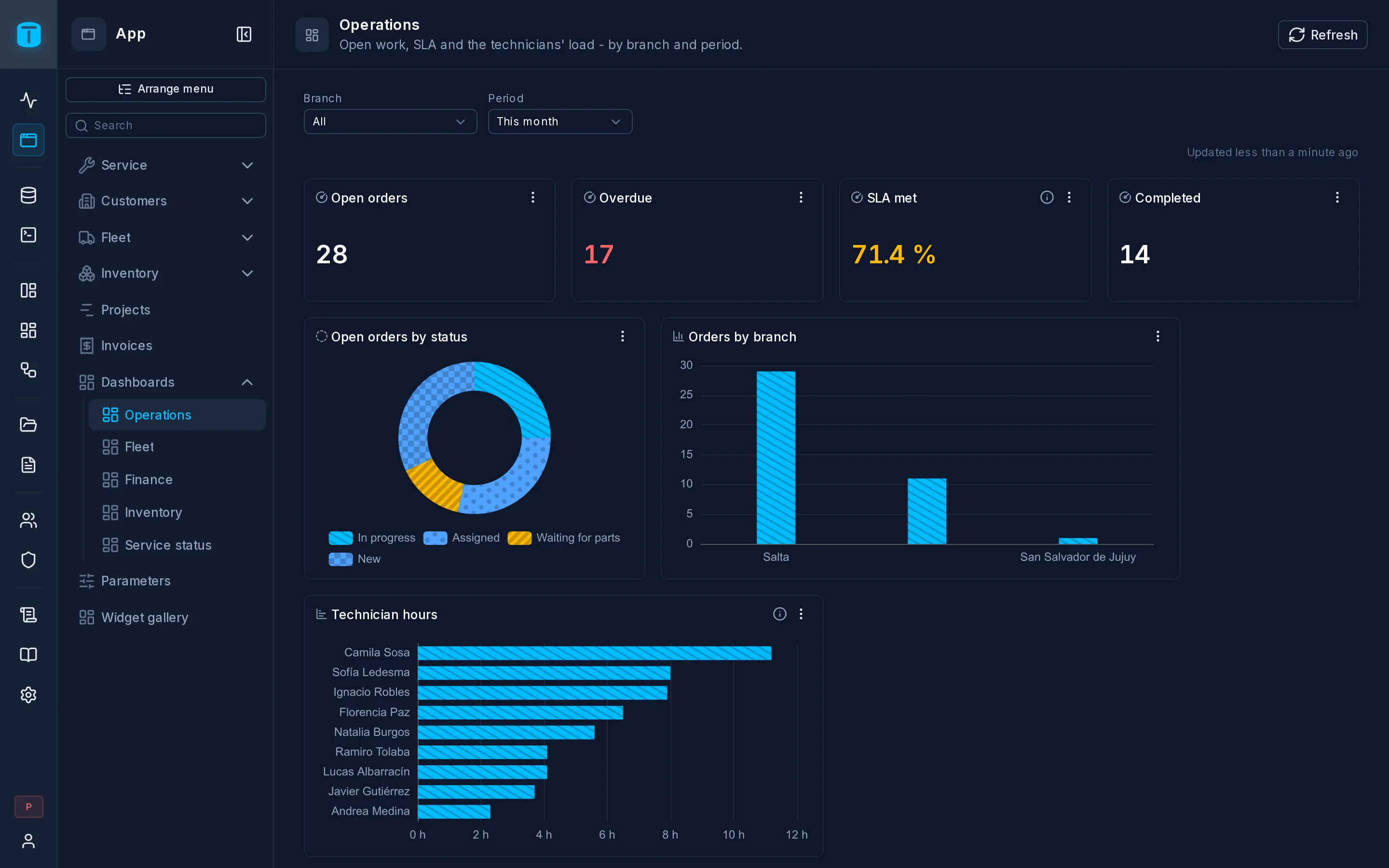The width and height of the screenshot is (1389, 868).
Task: Toggle Assigned legend series in donut chart
Action: coord(462,538)
